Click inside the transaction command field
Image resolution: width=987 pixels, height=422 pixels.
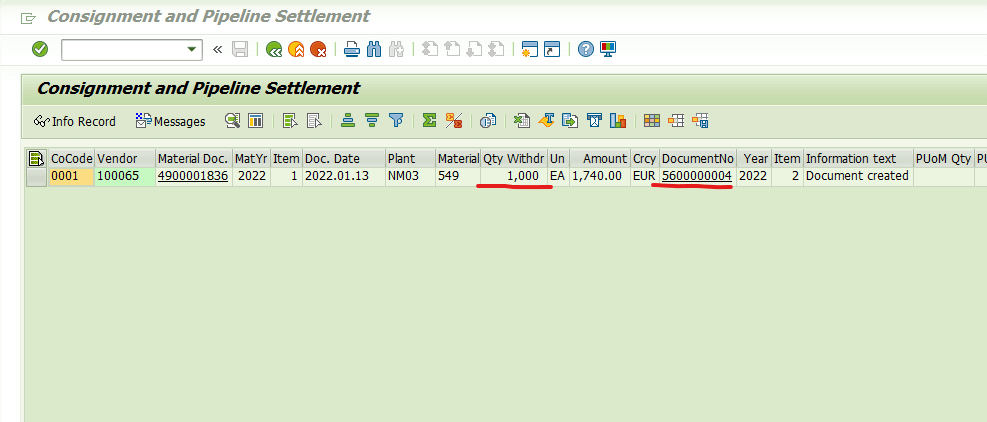(x=123, y=50)
